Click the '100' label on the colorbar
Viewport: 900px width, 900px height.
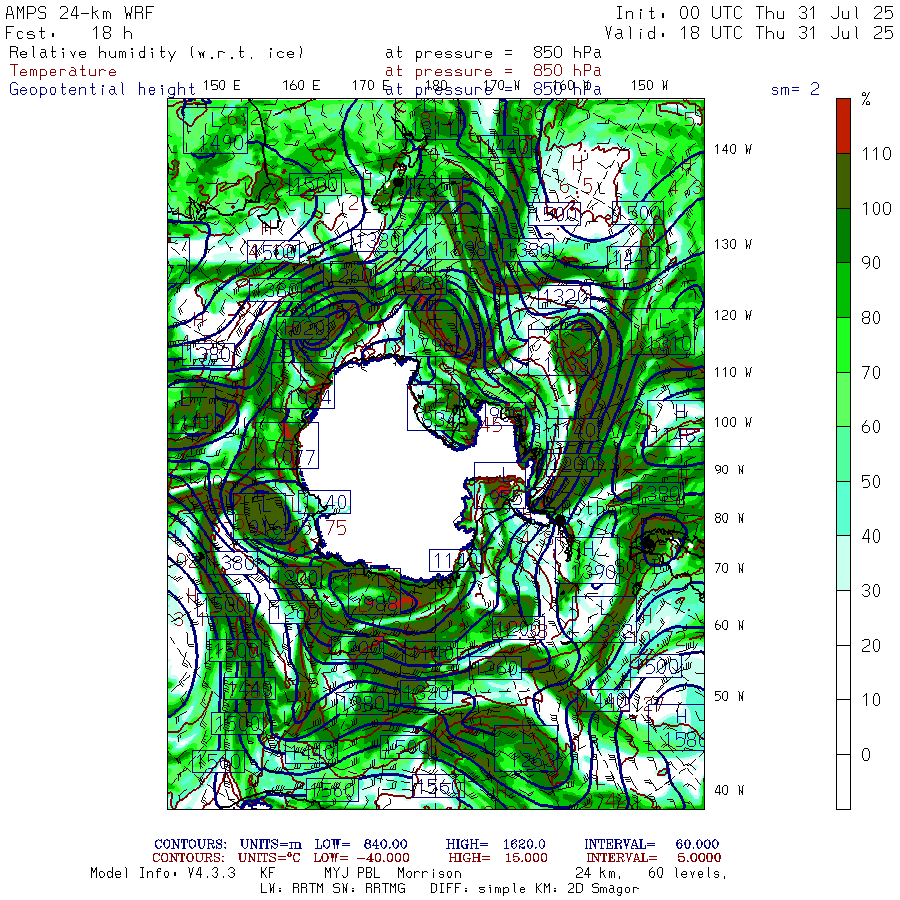click(x=876, y=208)
